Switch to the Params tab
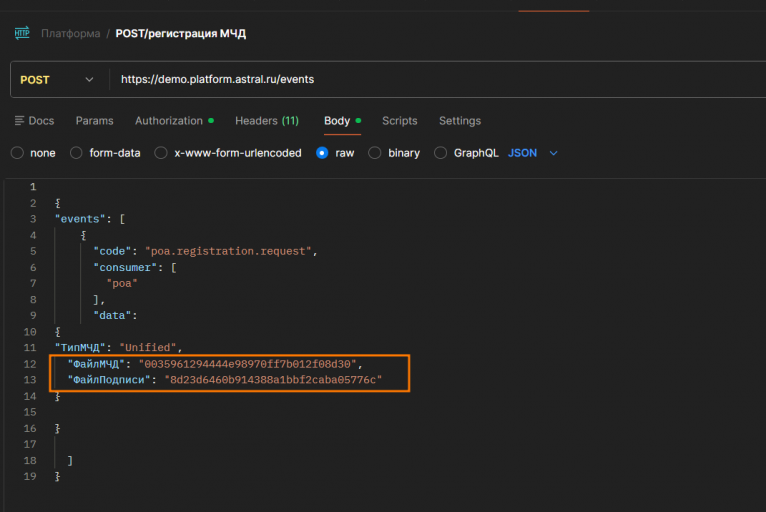Image resolution: width=766 pixels, height=512 pixels. coord(94,121)
